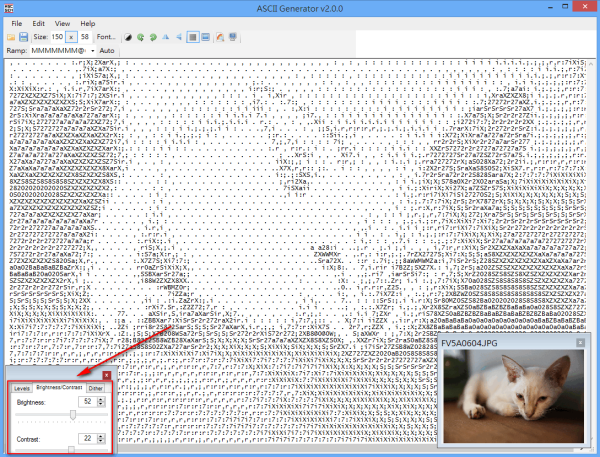
Task: Click the second green rotate icon
Action: click(153, 37)
